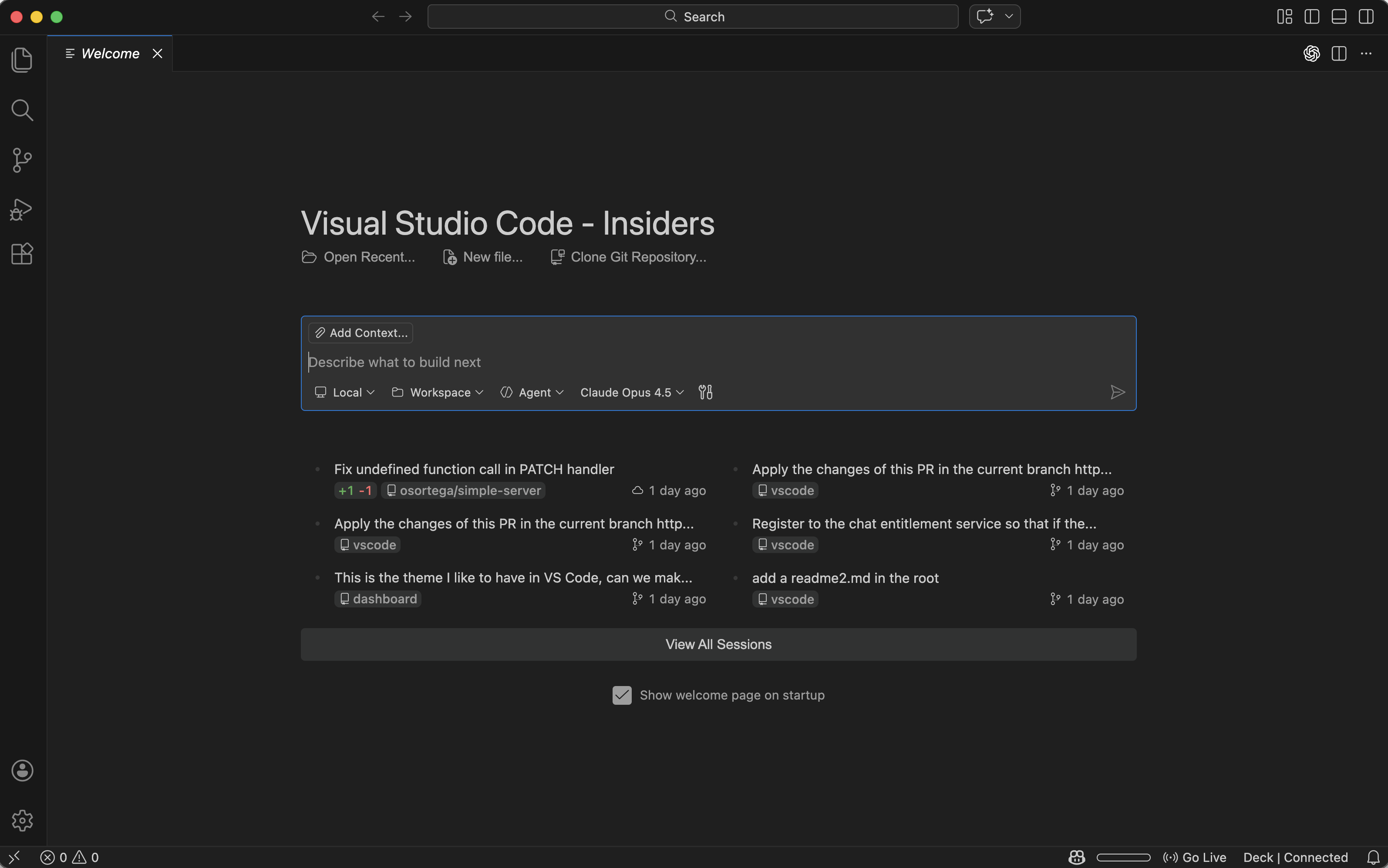Expand the Workspace selector in the chat box
The width and height of the screenshot is (1388, 868).
437,392
